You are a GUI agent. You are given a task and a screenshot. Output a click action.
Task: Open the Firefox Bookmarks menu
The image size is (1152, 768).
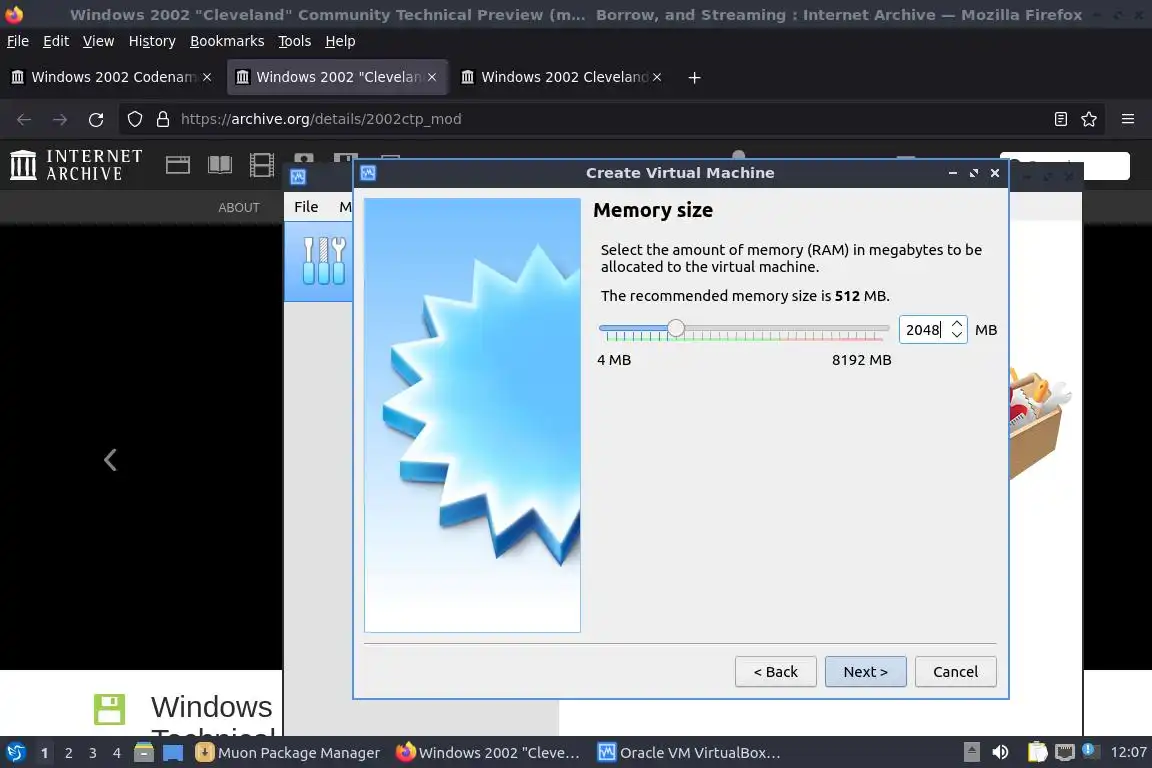click(227, 41)
